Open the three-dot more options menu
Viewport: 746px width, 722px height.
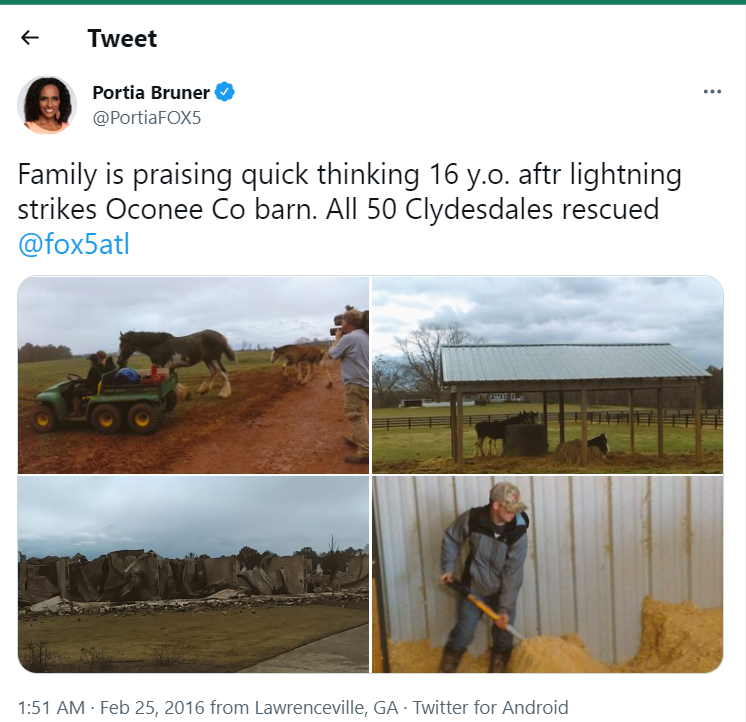[x=712, y=91]
